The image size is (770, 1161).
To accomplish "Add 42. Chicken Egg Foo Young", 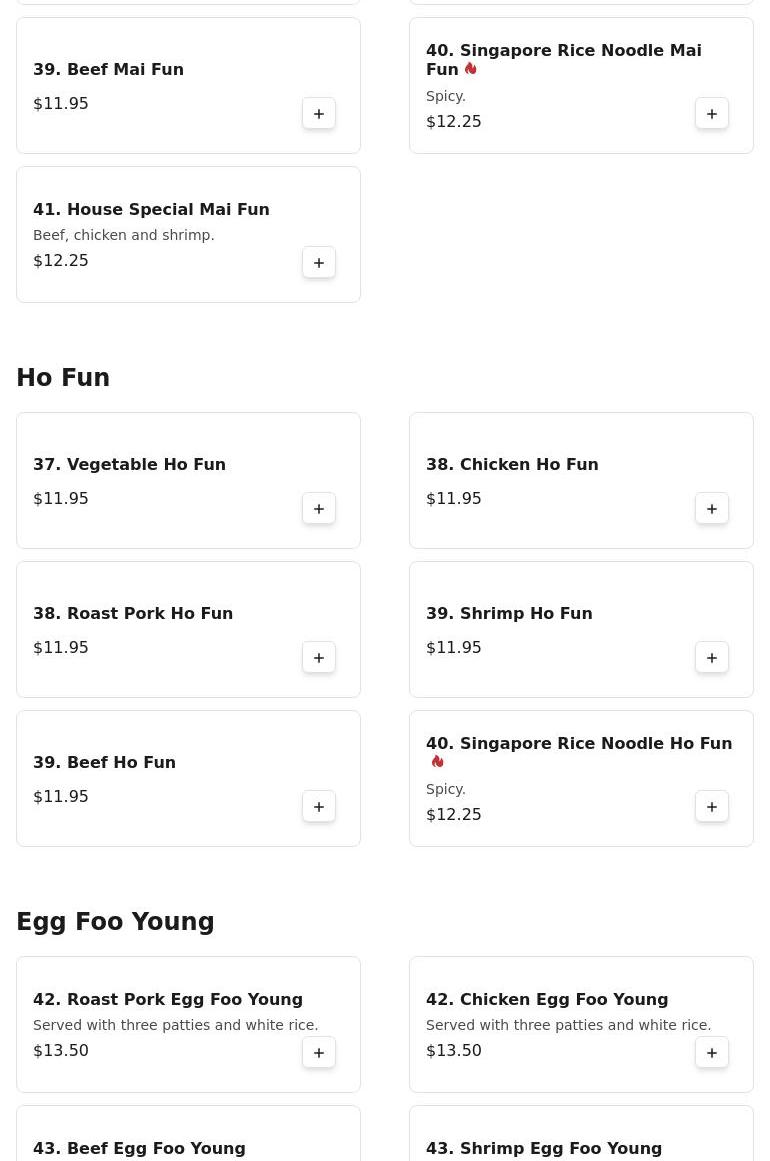I will (x=712, y=1052).
